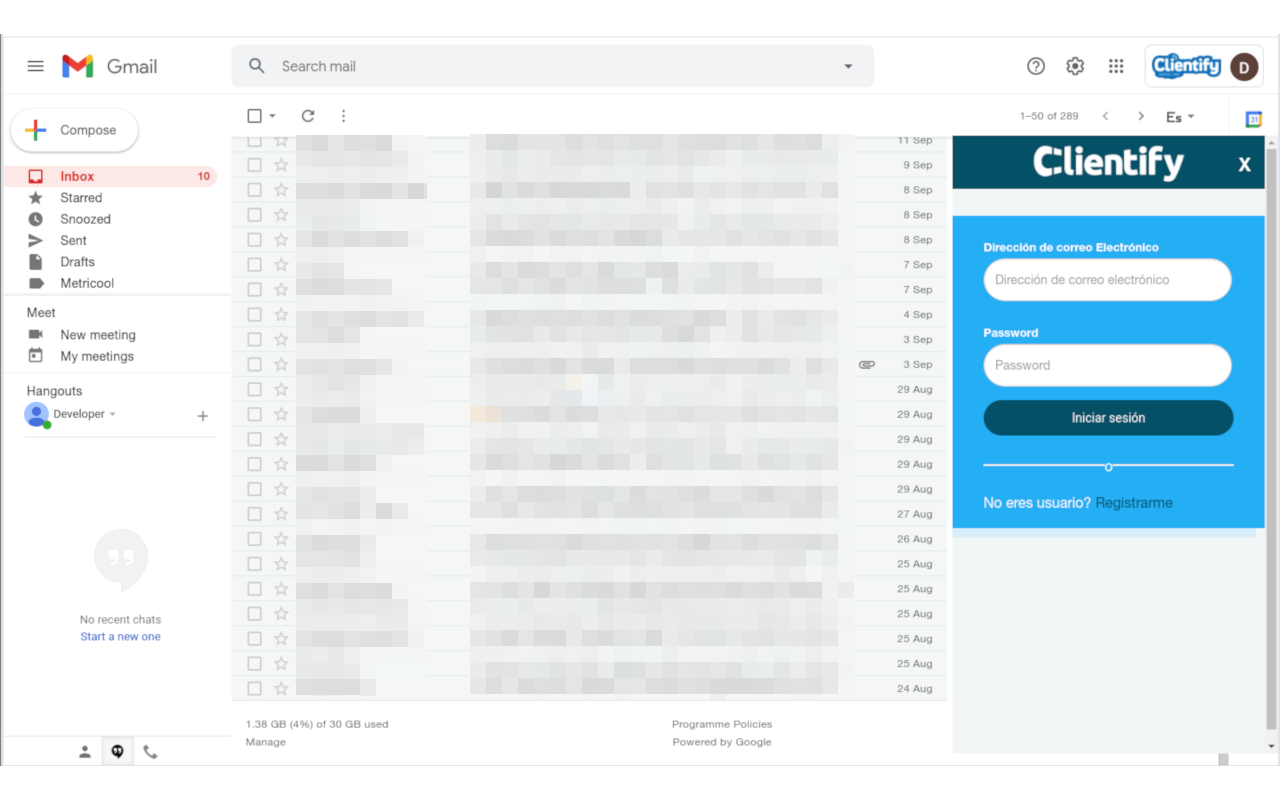Screen dimensions: 1280x800
Task: Select the 4 Sep email checkbox
Action: pyautogui.click(x=254, y=315)
